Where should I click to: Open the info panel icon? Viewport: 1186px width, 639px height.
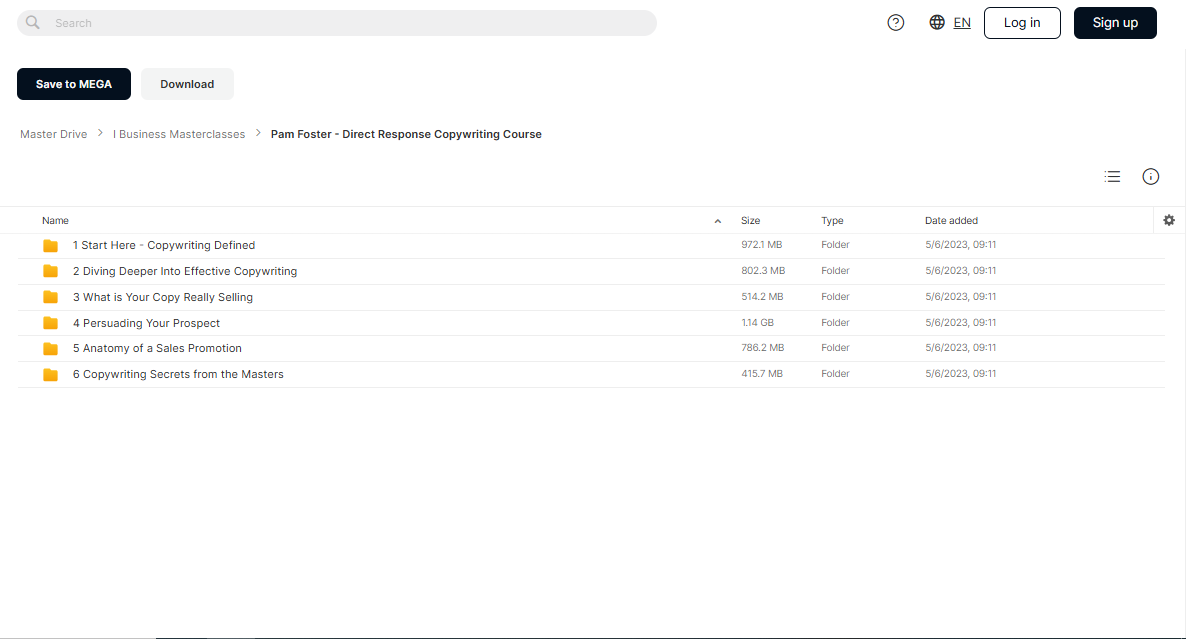click(1150, 176)
